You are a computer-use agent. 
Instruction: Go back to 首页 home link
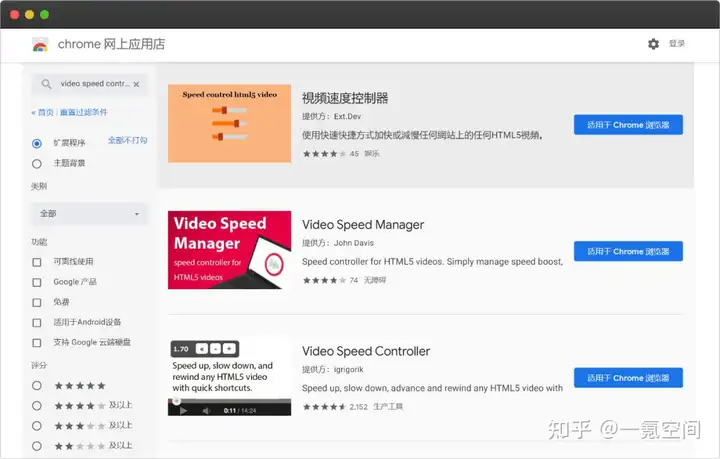click(45, 112)
